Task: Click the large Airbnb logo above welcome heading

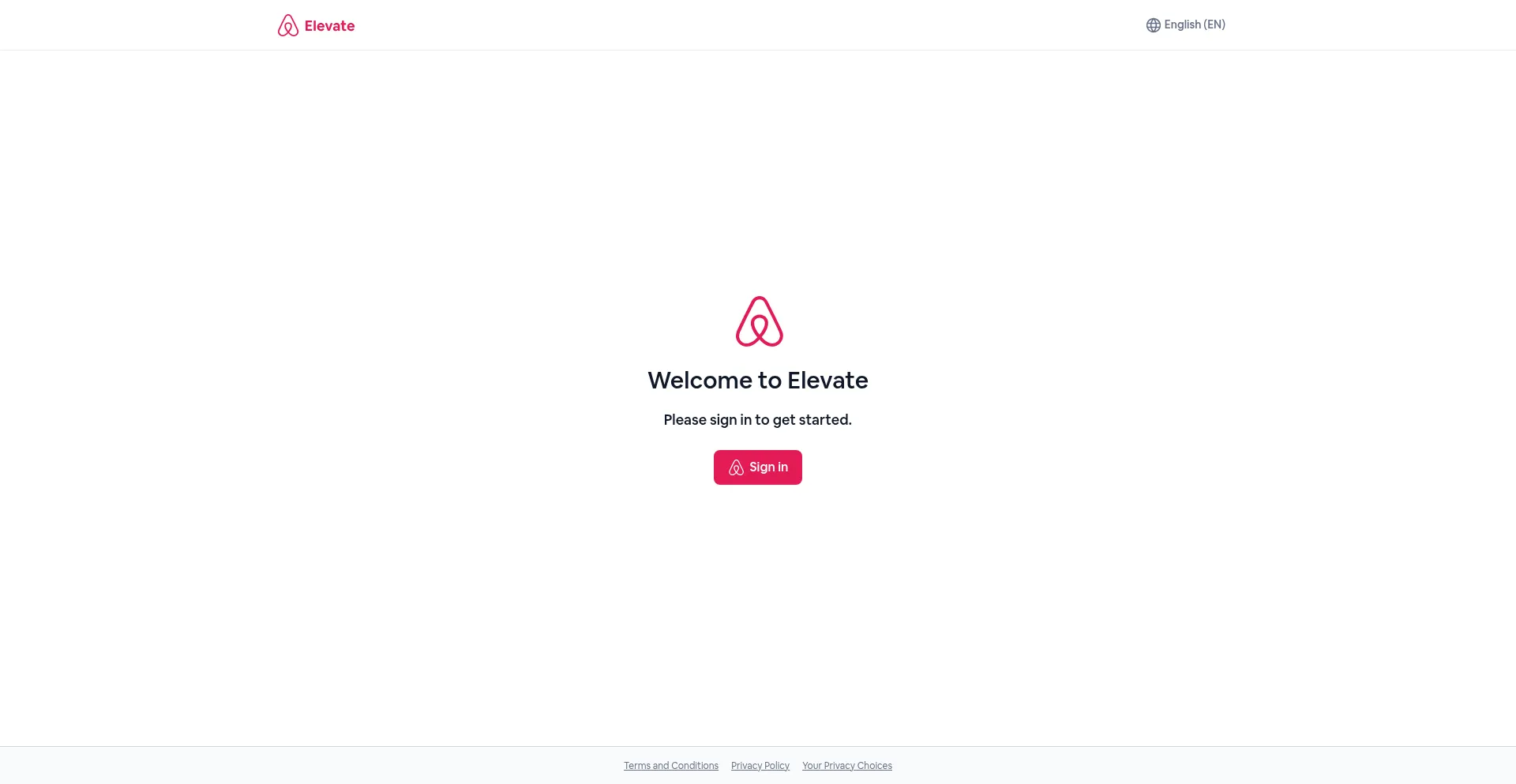Action: 760,321
